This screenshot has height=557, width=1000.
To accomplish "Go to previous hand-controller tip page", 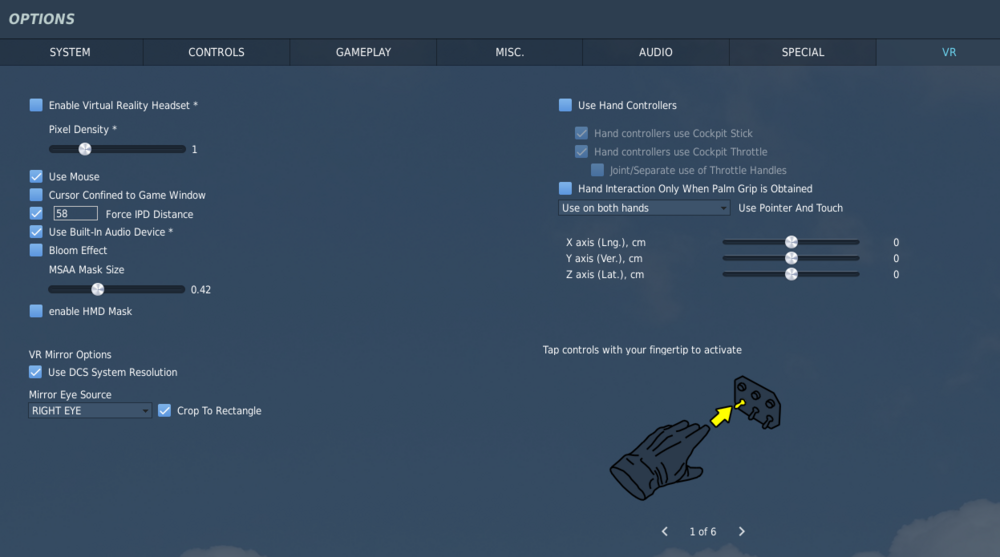I will (x=665, y=531).
